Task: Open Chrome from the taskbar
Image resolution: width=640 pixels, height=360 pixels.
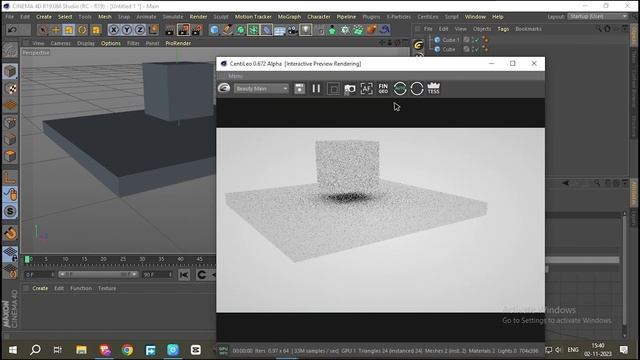Action: (x=127, y=350)
